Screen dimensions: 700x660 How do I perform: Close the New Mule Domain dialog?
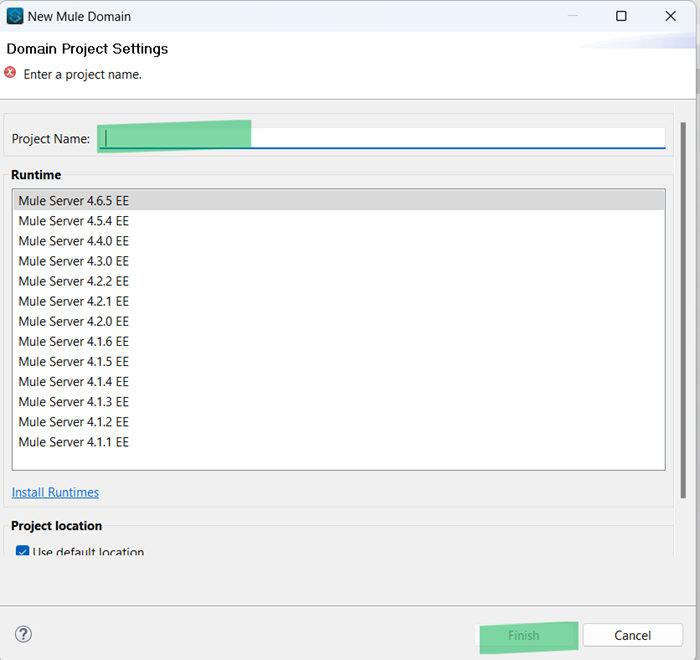click(671, 16)
